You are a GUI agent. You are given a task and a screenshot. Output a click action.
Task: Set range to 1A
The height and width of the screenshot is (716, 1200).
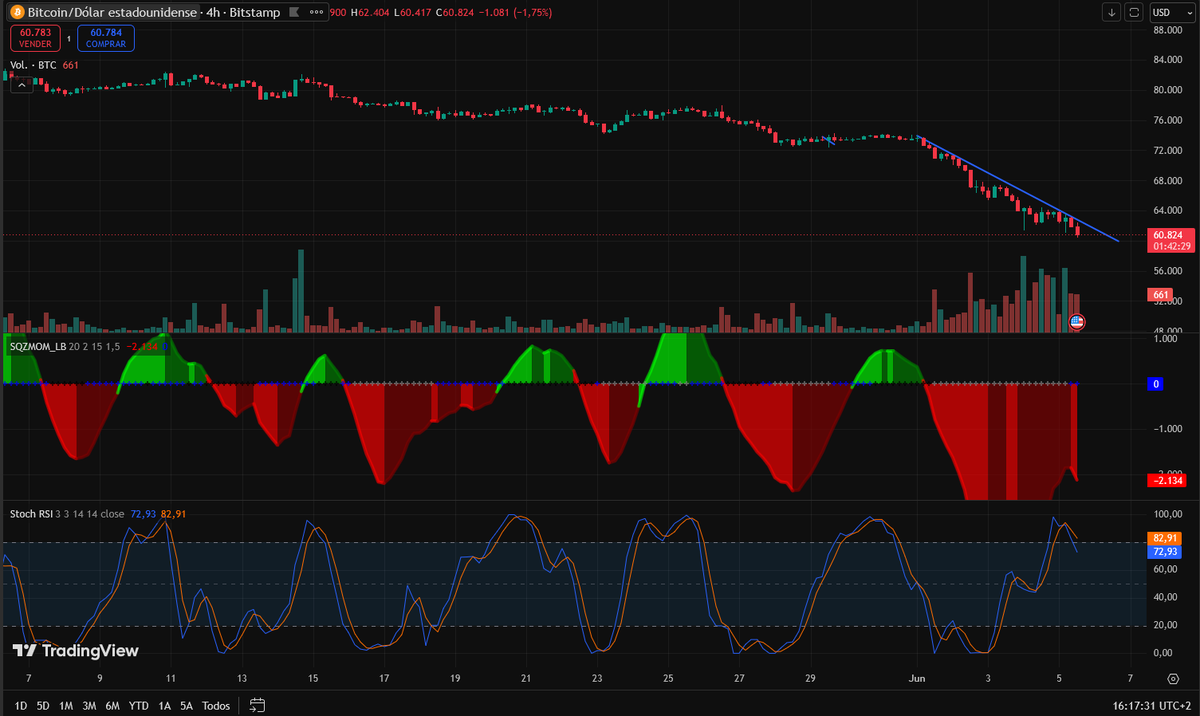pyautogui.click(x=164, y=705)
